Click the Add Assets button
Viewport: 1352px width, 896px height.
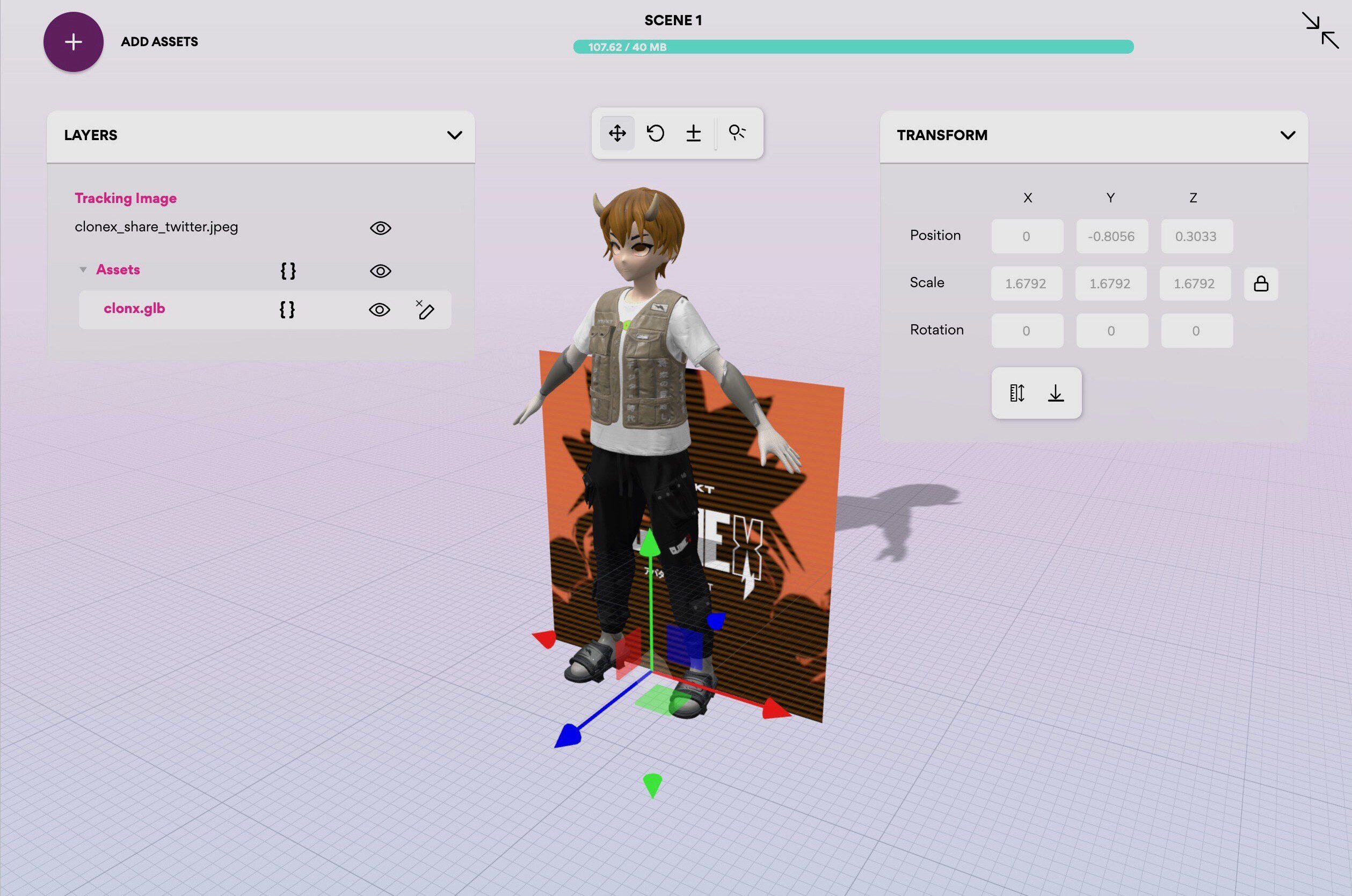(x=72, y=41)
